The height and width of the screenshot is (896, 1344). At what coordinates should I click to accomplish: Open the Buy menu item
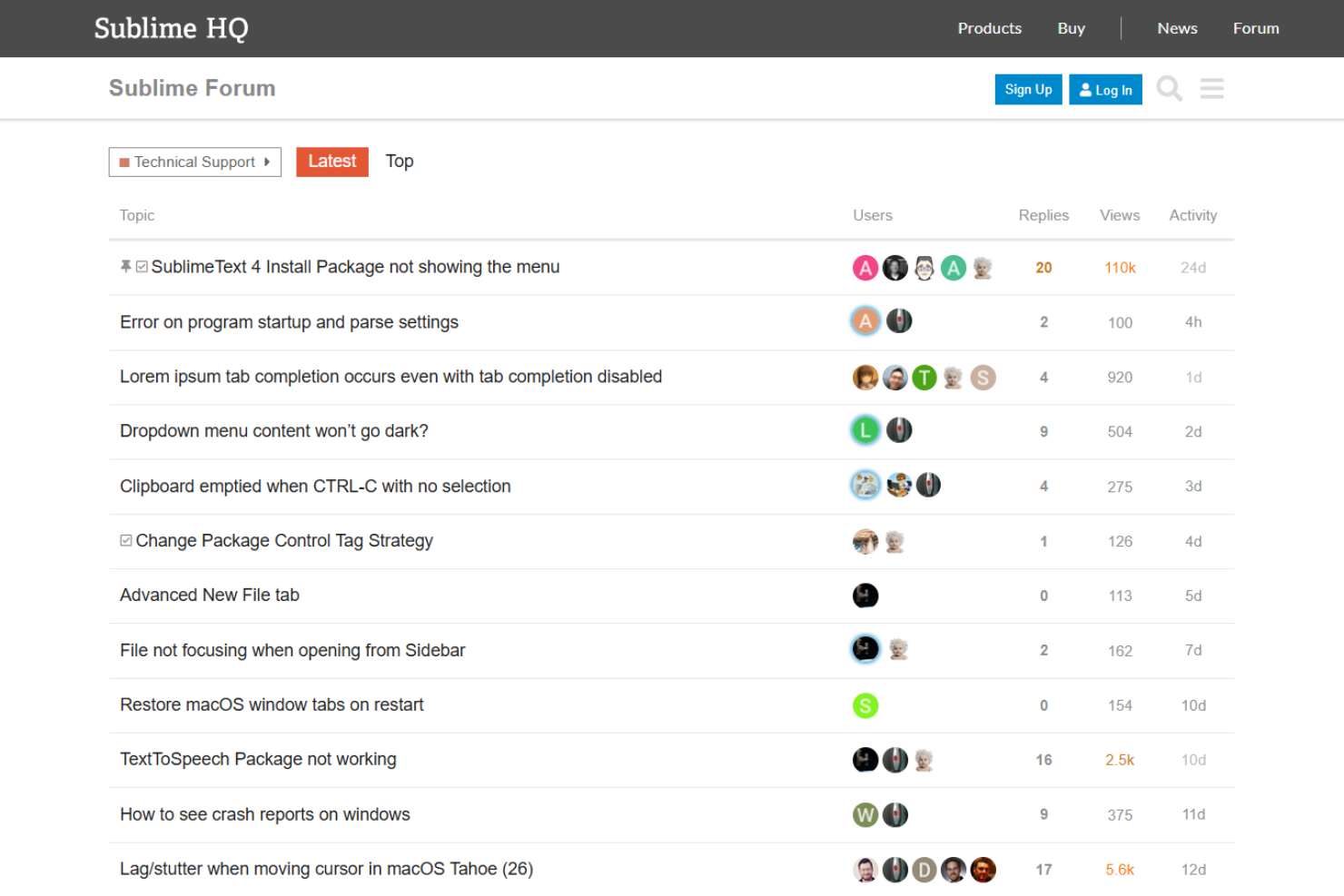click(1072, 28)
